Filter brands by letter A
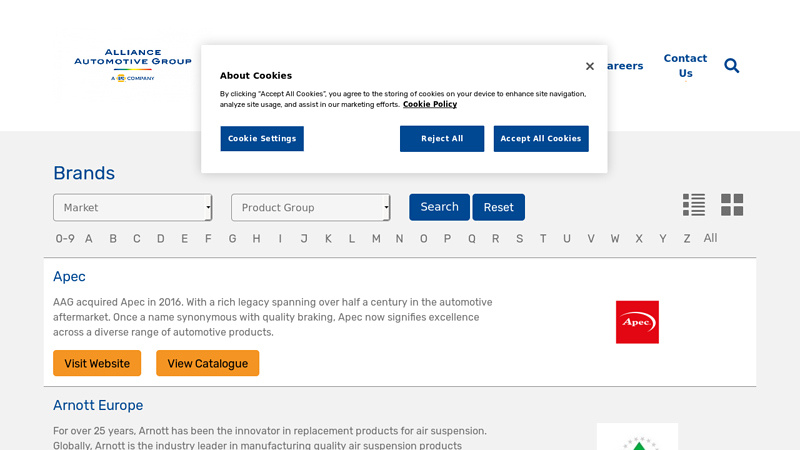Screen dimensions: 800x450 click(x=89, y=239)
